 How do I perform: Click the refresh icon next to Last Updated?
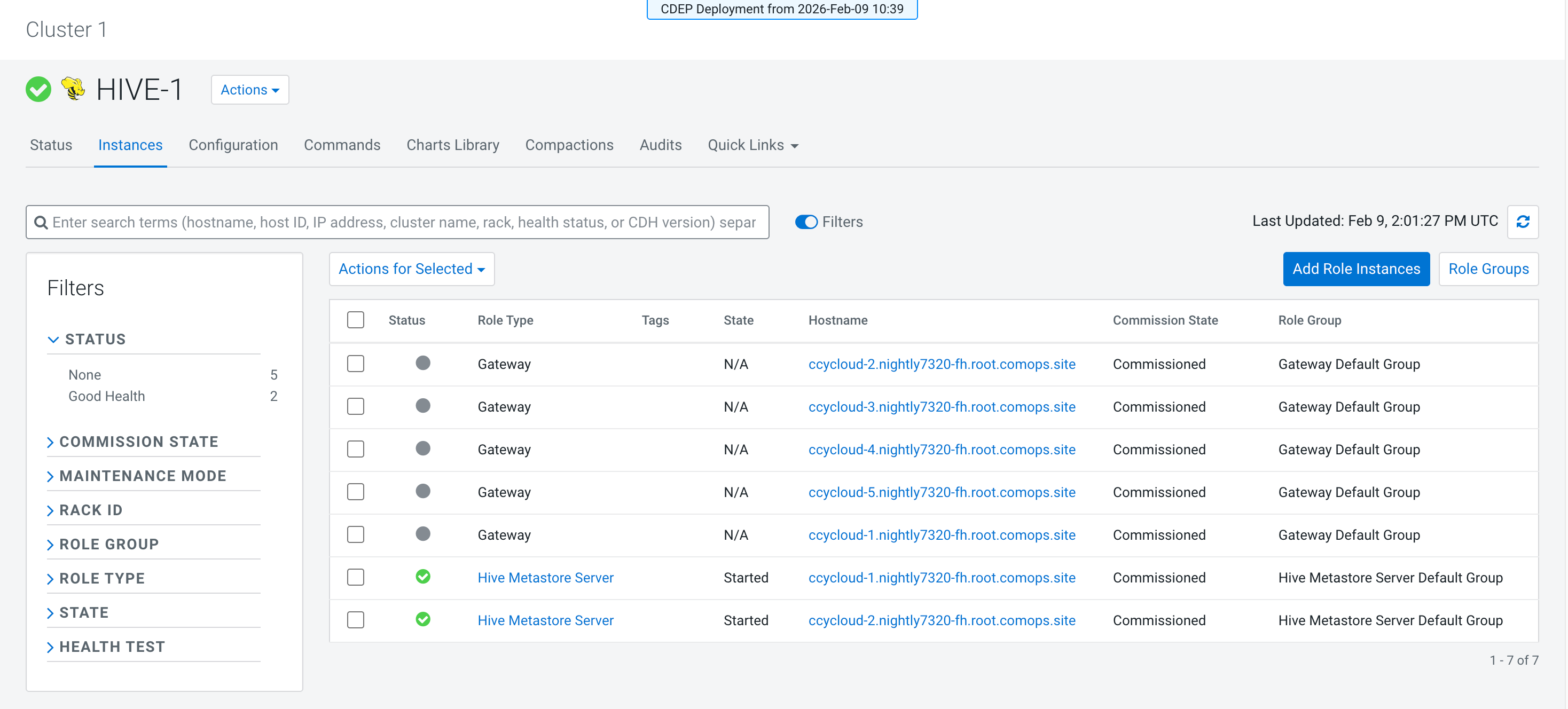click(x=1523, y=222)
